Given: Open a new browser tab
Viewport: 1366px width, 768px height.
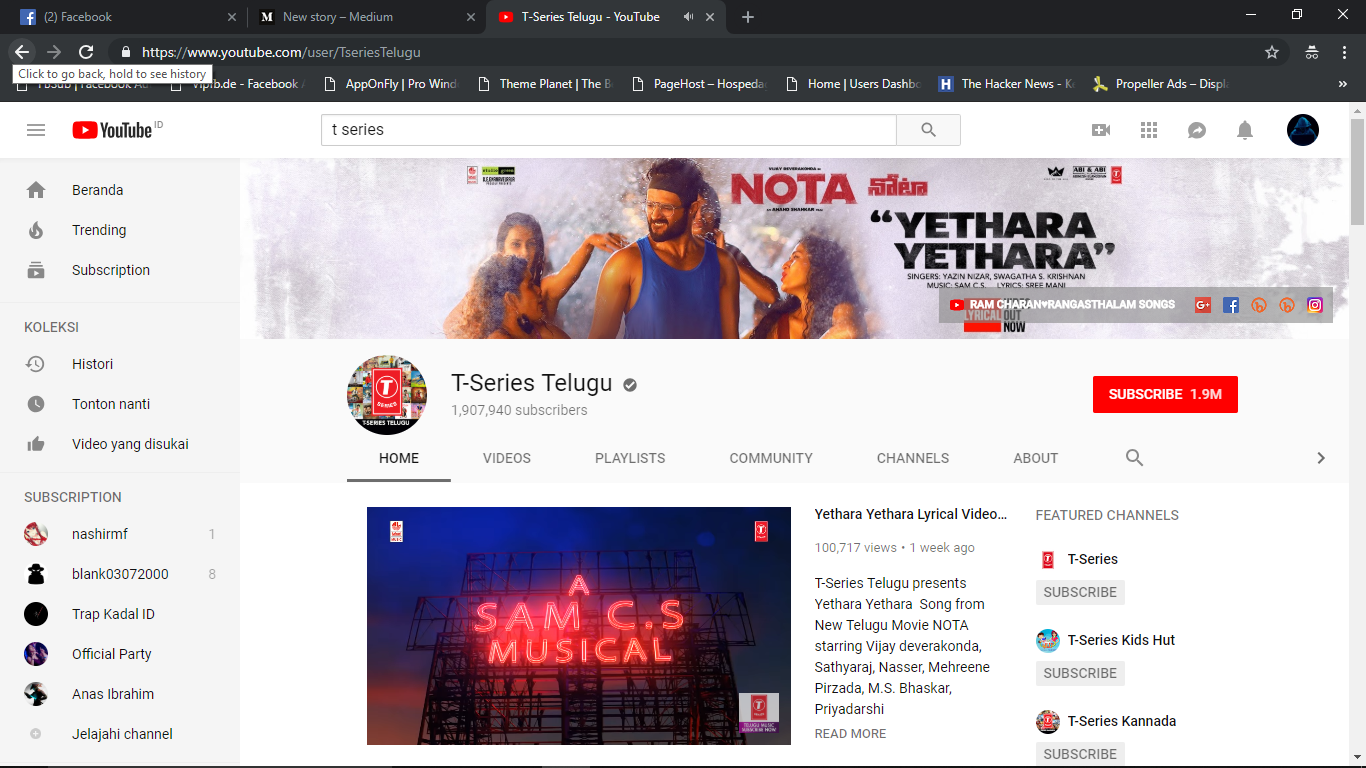Looking at the screenshot, I should tap(748, 17).
